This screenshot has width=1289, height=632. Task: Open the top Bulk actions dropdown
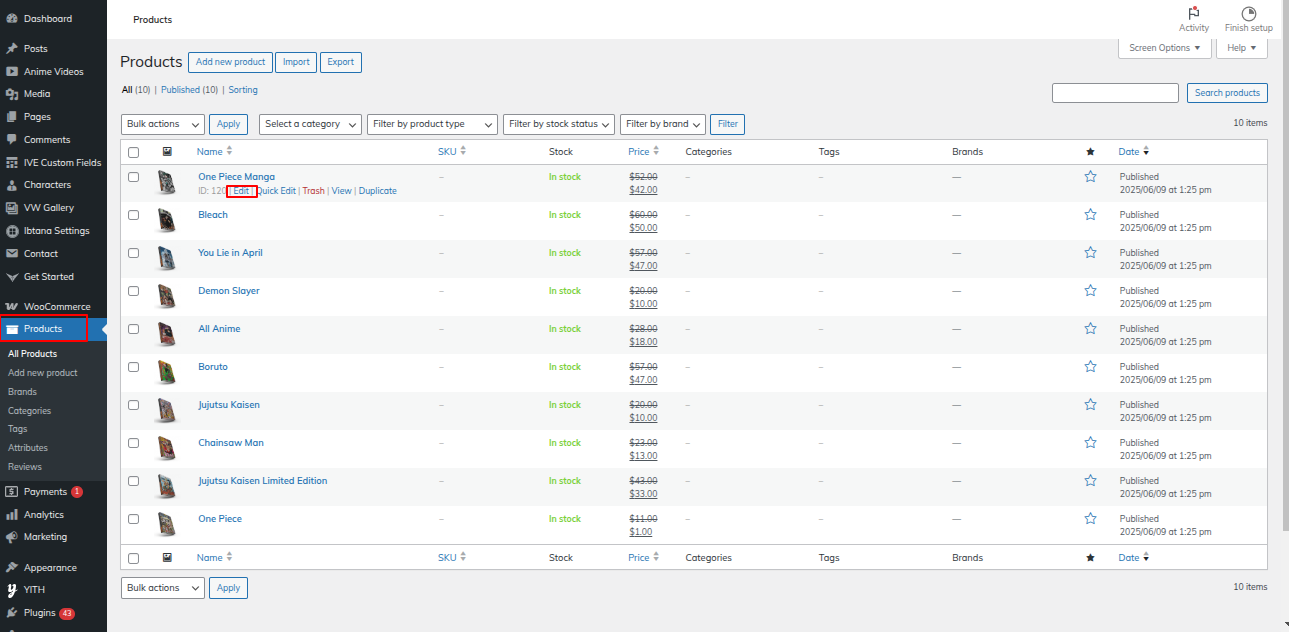click(x=162, y=124)
